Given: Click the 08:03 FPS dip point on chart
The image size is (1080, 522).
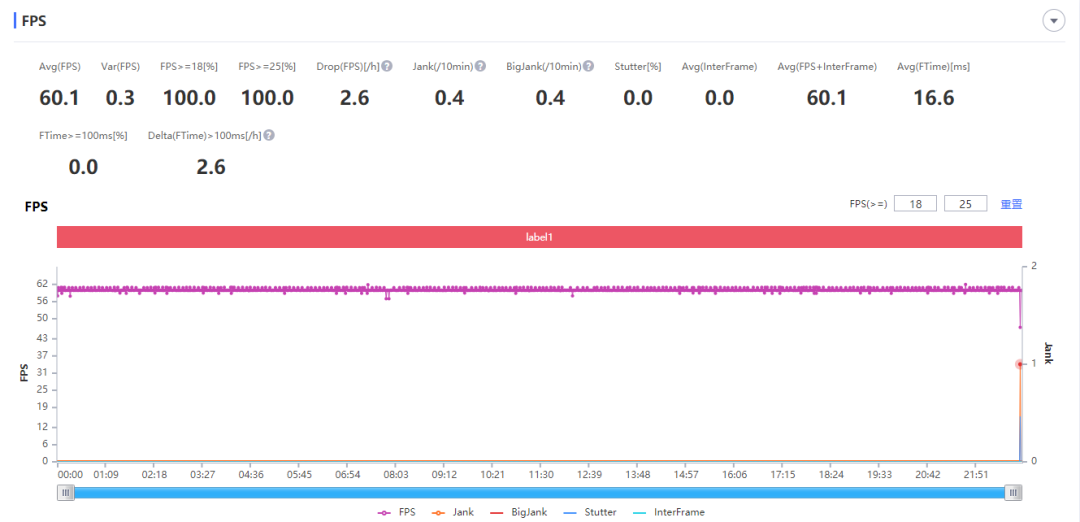Looking at the screenshot, I should pyautogui.click(x=388, y=298).
